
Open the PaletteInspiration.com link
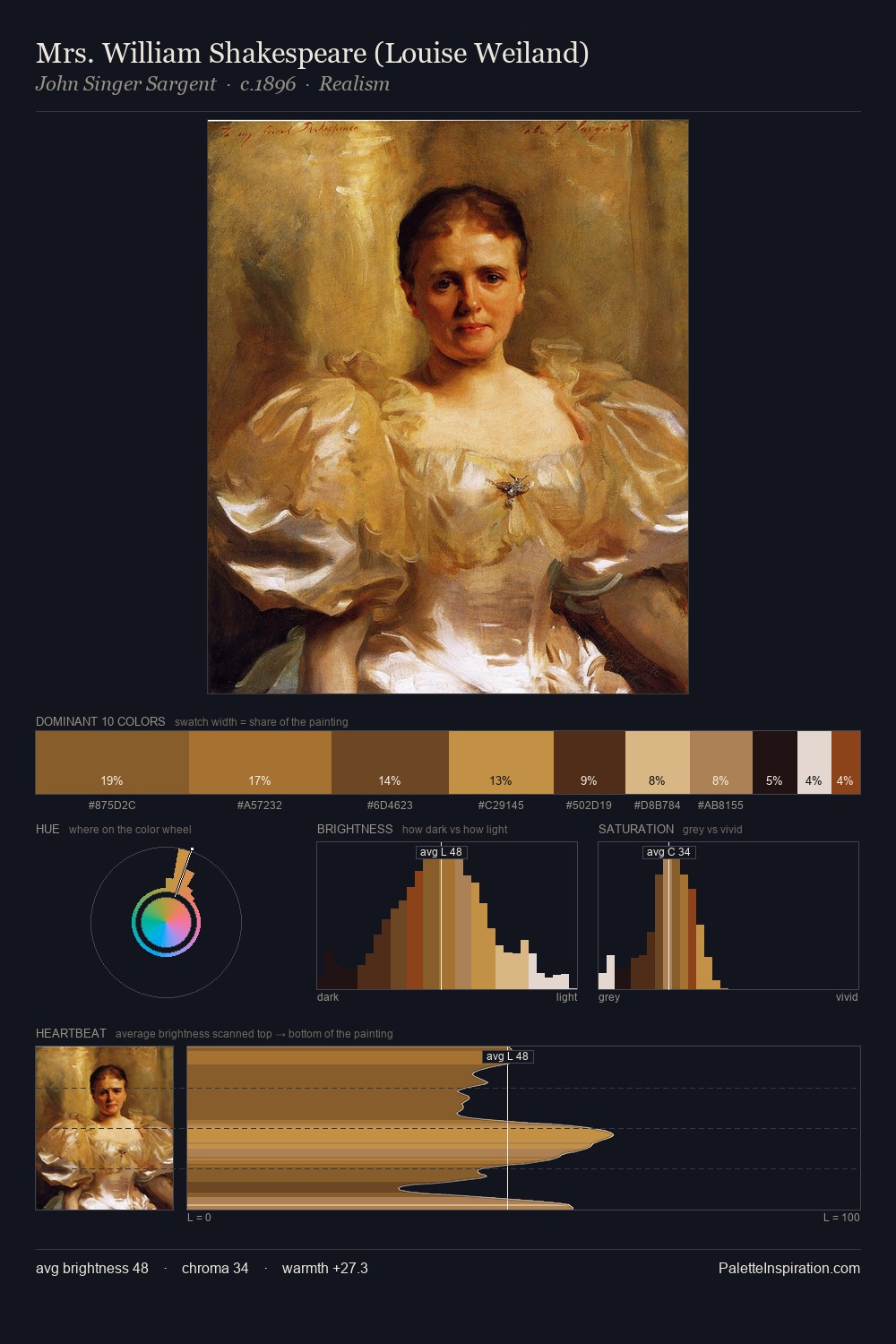coord(789,1269)
